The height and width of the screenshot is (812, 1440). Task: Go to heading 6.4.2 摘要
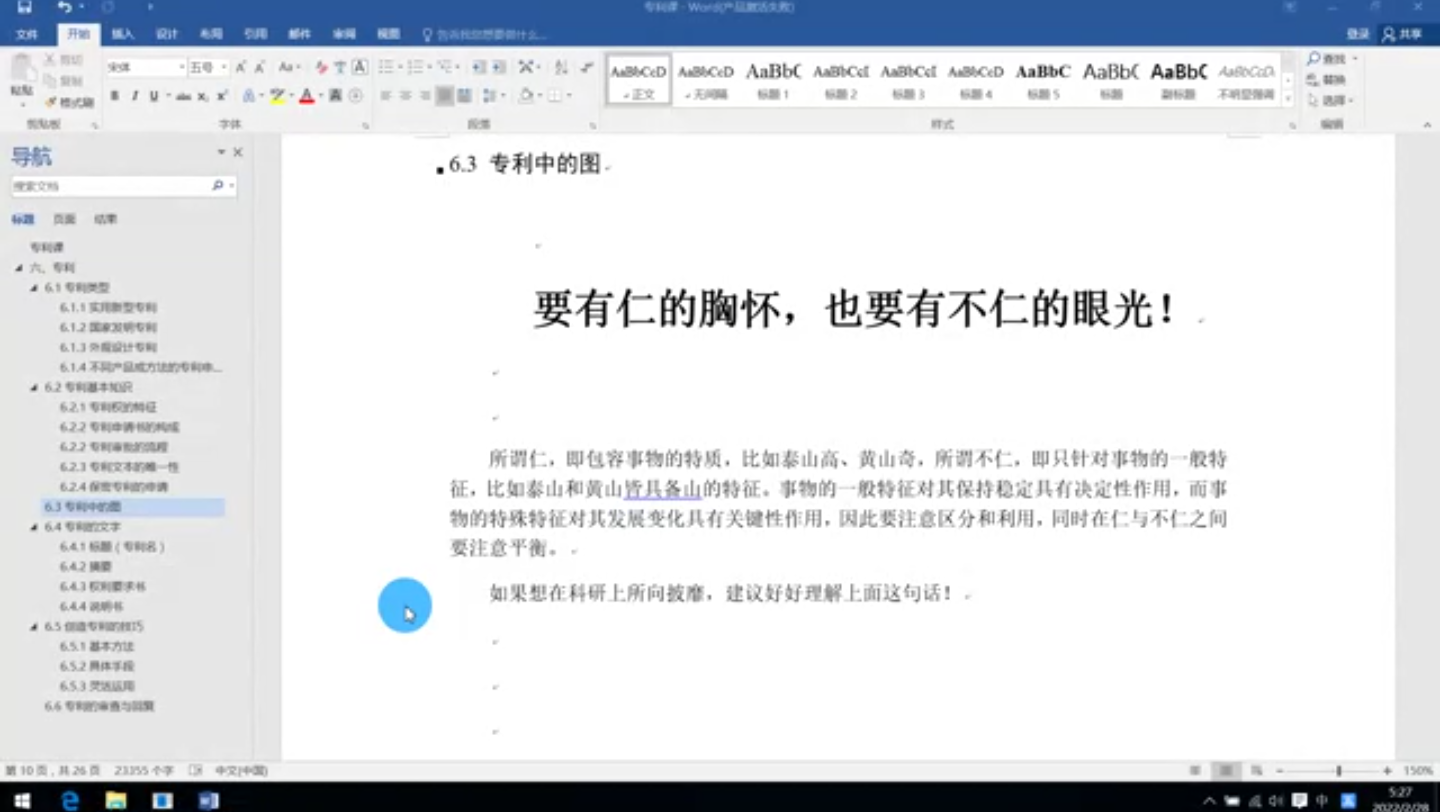click(x=85, y=567)
